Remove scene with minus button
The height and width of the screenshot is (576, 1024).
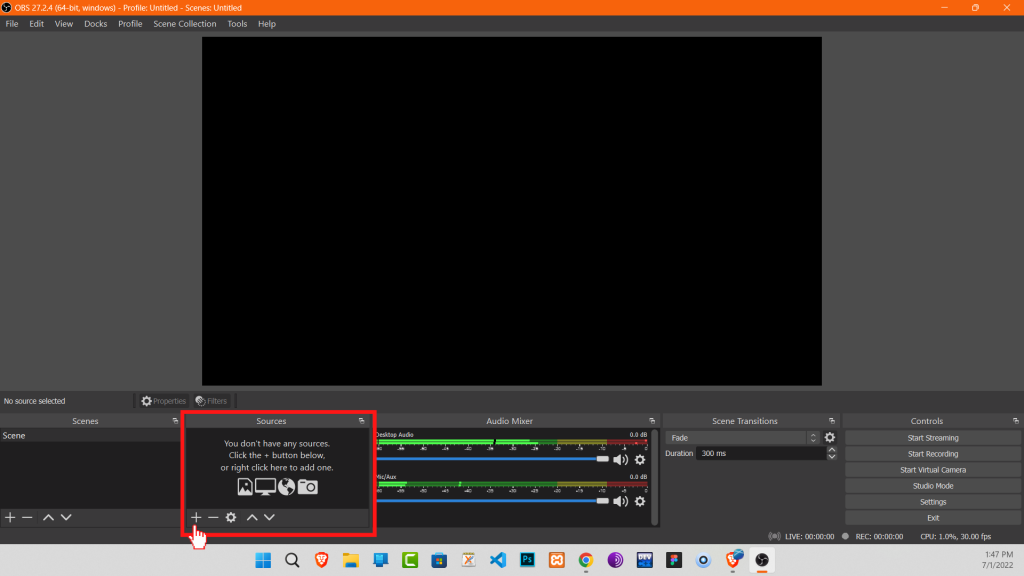point(27,517)
